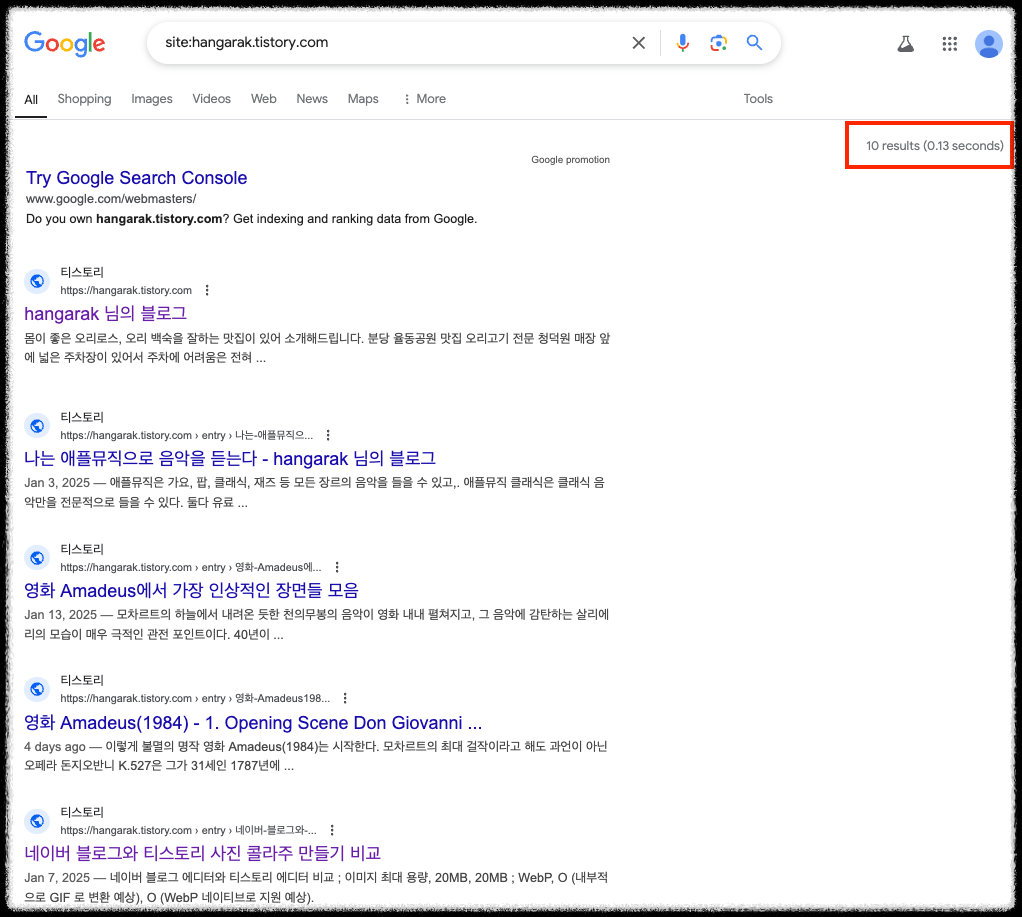Open Search Labs flask icon
This screenshot has width=1022, height=917.
[905, 44]
